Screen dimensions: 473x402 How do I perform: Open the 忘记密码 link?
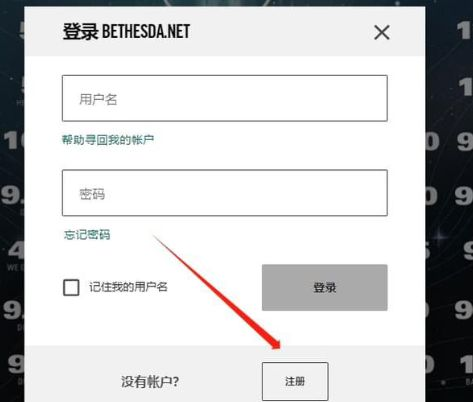pos(87,235)
